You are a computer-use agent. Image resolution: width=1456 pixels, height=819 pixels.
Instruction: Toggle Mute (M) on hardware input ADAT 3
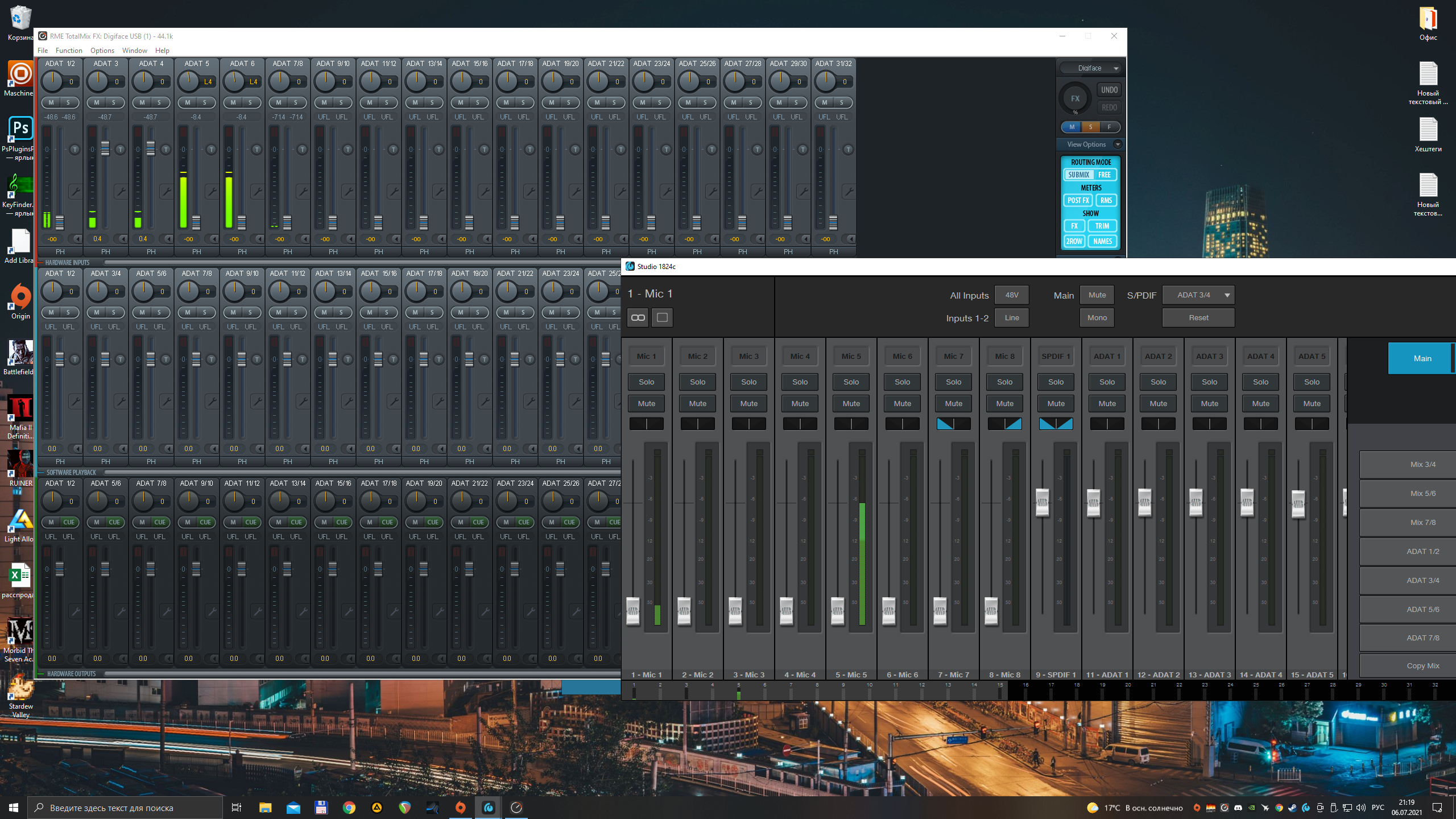coord(97,102)
